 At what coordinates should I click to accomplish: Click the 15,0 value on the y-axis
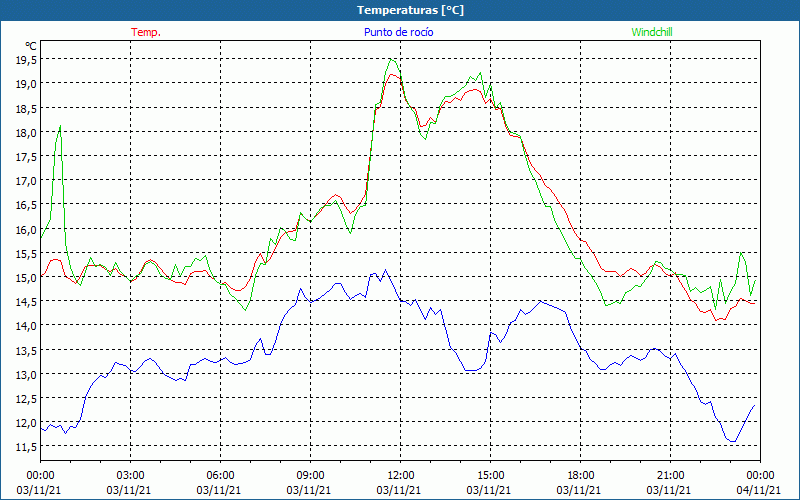(26, 278)
